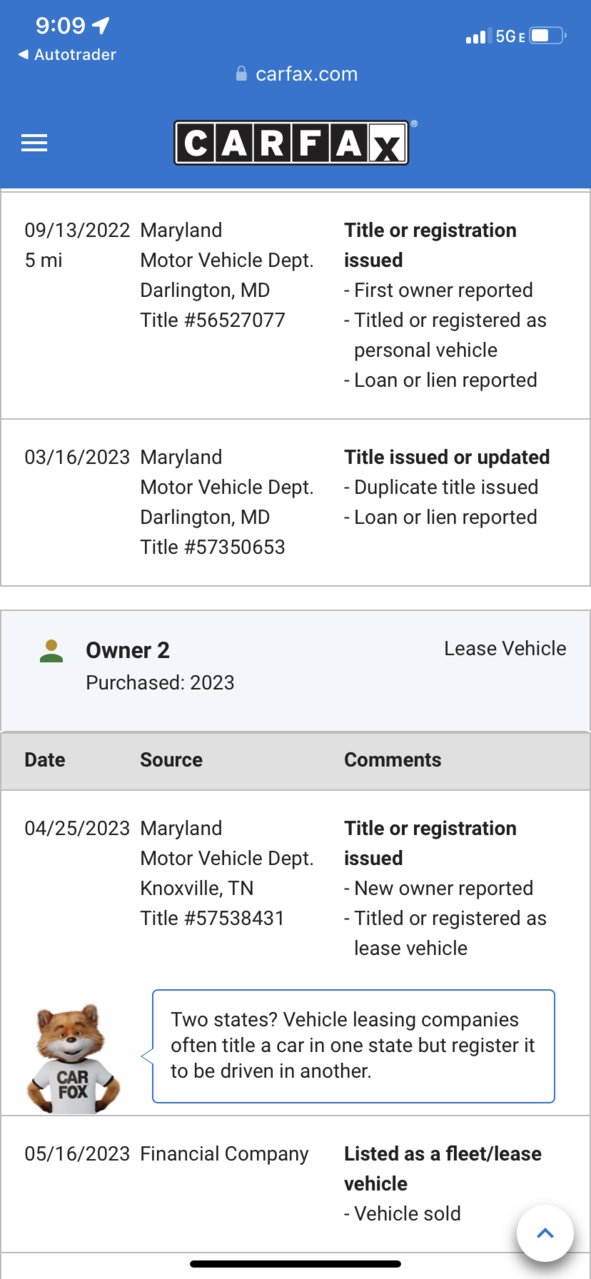Tap the Comments column header
The width and height of the screenshot is (591, 1279).
coord(393,760)
